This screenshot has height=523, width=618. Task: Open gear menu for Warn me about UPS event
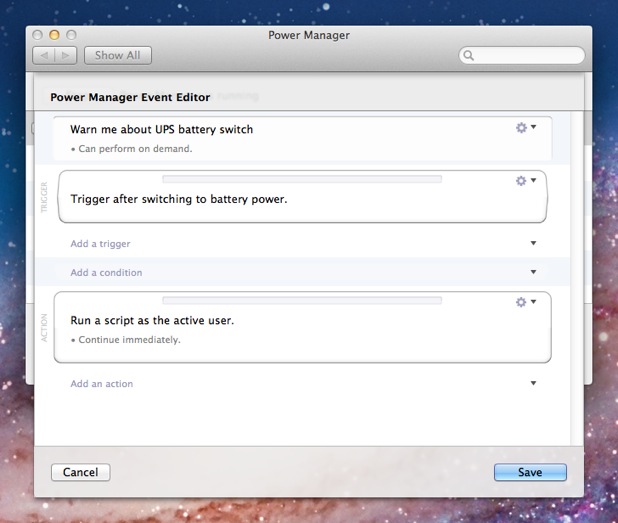(x=526, y=127)
